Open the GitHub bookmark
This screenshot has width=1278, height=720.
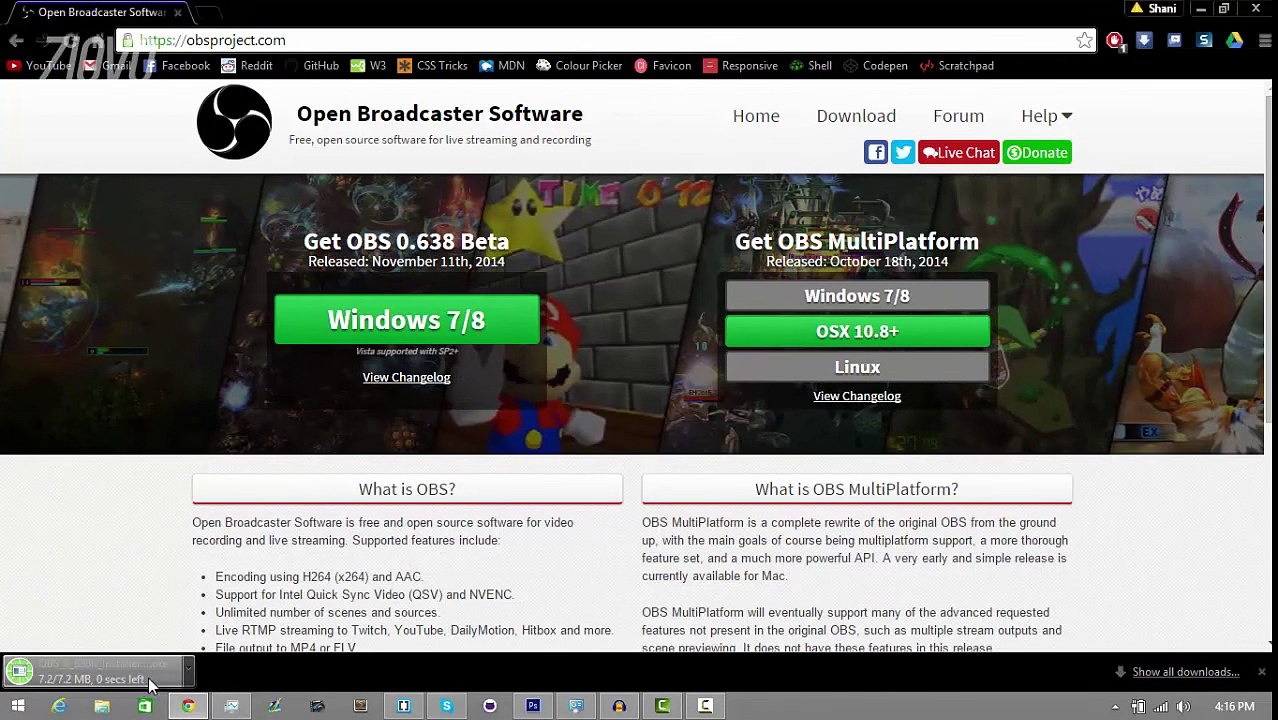pyautogui.click(x=312, y=65)
